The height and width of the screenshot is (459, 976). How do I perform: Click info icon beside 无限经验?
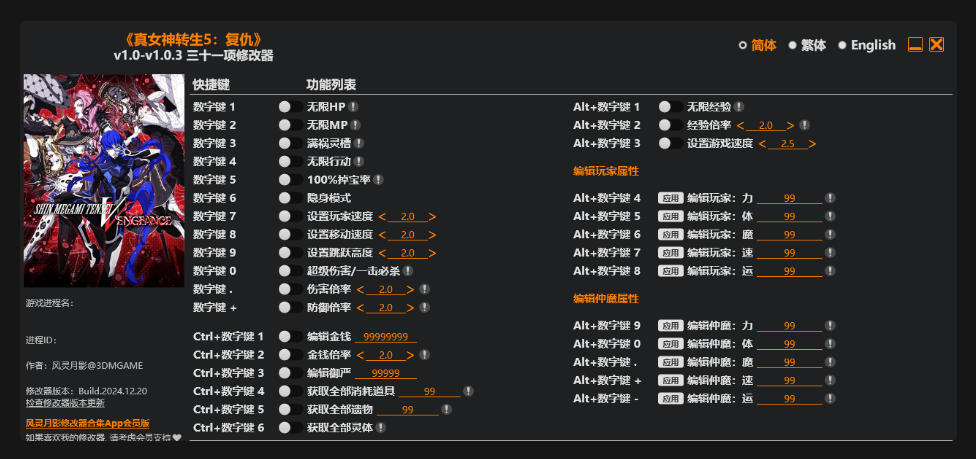(x=739, y=106)
